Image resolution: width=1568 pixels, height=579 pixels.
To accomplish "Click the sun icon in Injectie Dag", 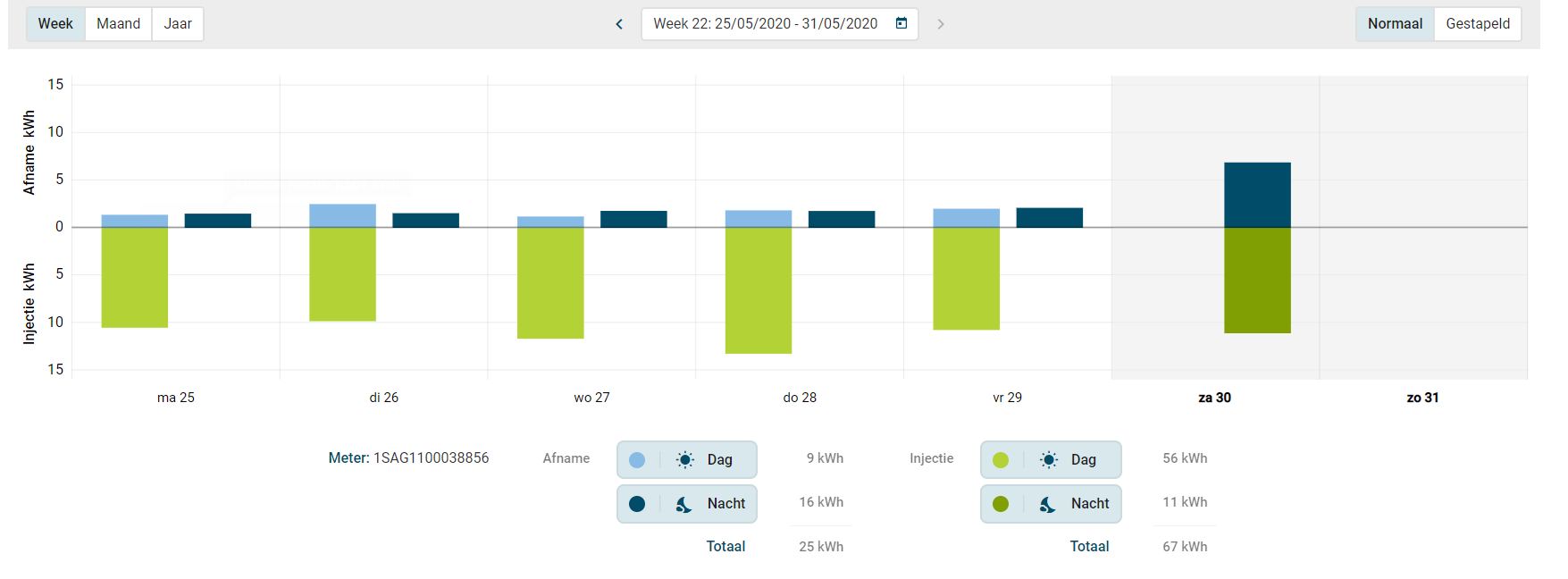I will point(1049,459).
